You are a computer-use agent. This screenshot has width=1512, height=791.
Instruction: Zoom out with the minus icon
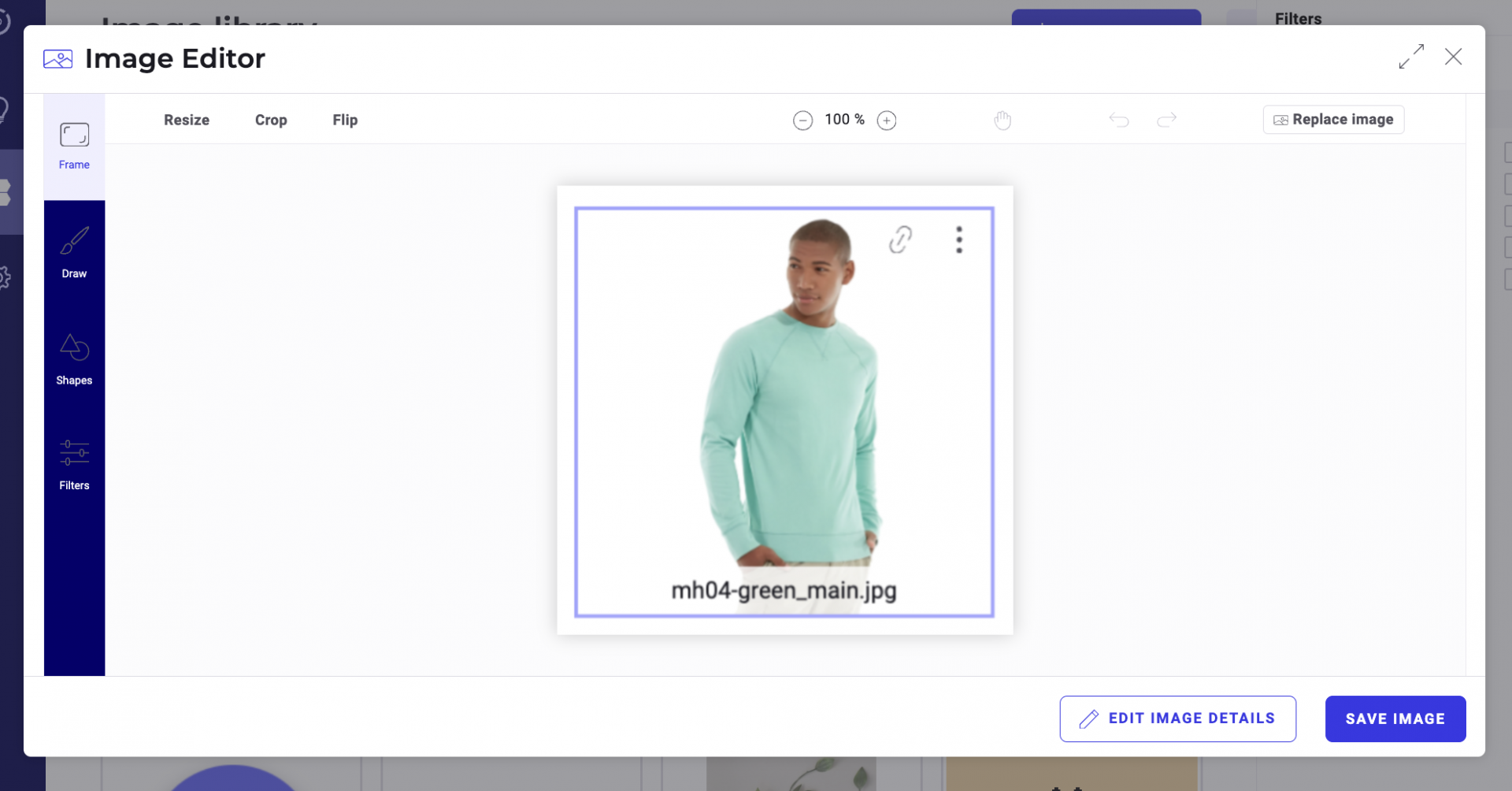(x=802, y=121)
